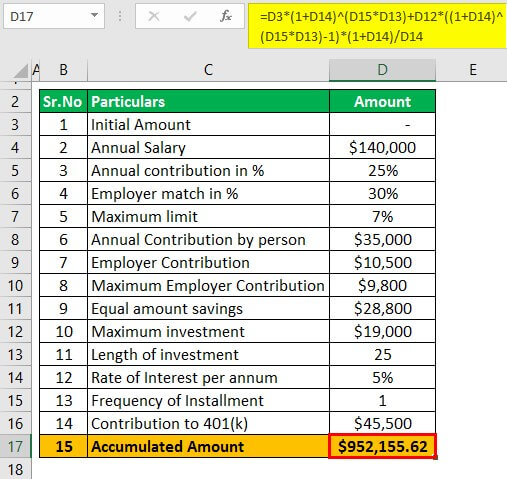Click the Cancel (X) icon in formula bar
The image size is (507, 479).
tap(154, 16)
